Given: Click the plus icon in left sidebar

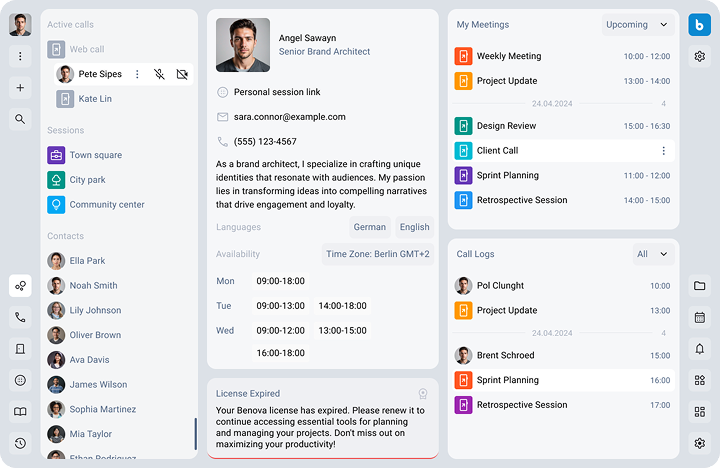Looking at the screenshot, I should 20,88.
